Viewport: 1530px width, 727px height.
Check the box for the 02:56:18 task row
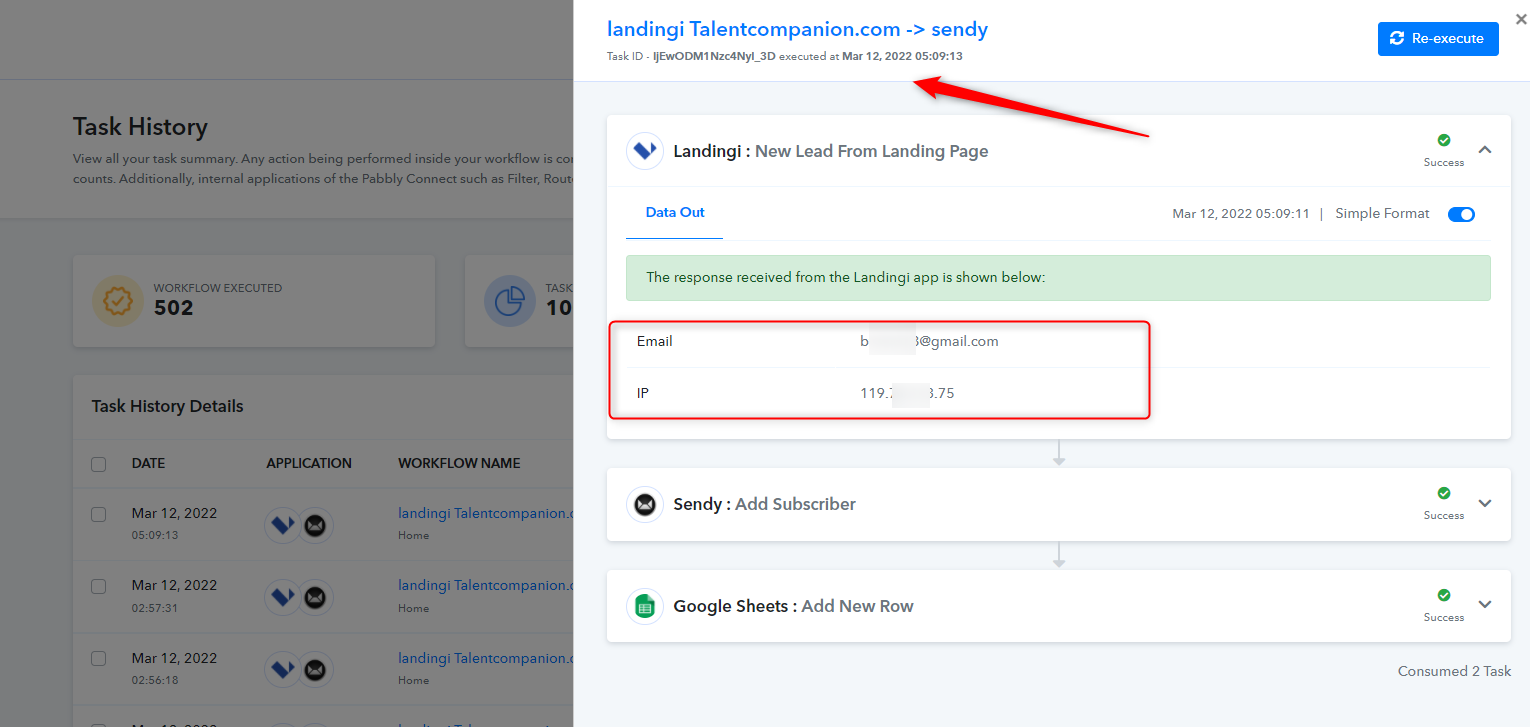coord(98,659)
